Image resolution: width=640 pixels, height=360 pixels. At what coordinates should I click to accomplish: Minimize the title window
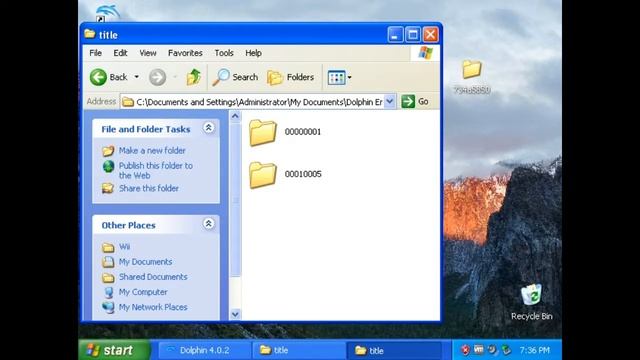coord(395,35)
